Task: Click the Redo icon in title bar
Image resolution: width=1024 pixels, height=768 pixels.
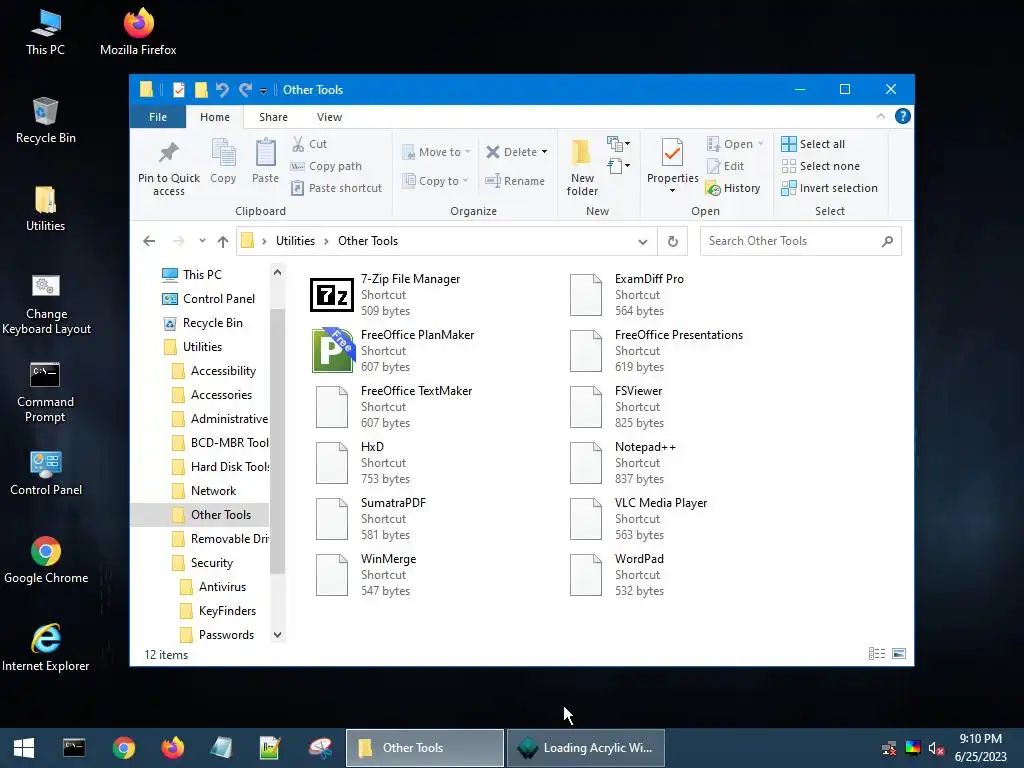Action: tap(245, 89)
